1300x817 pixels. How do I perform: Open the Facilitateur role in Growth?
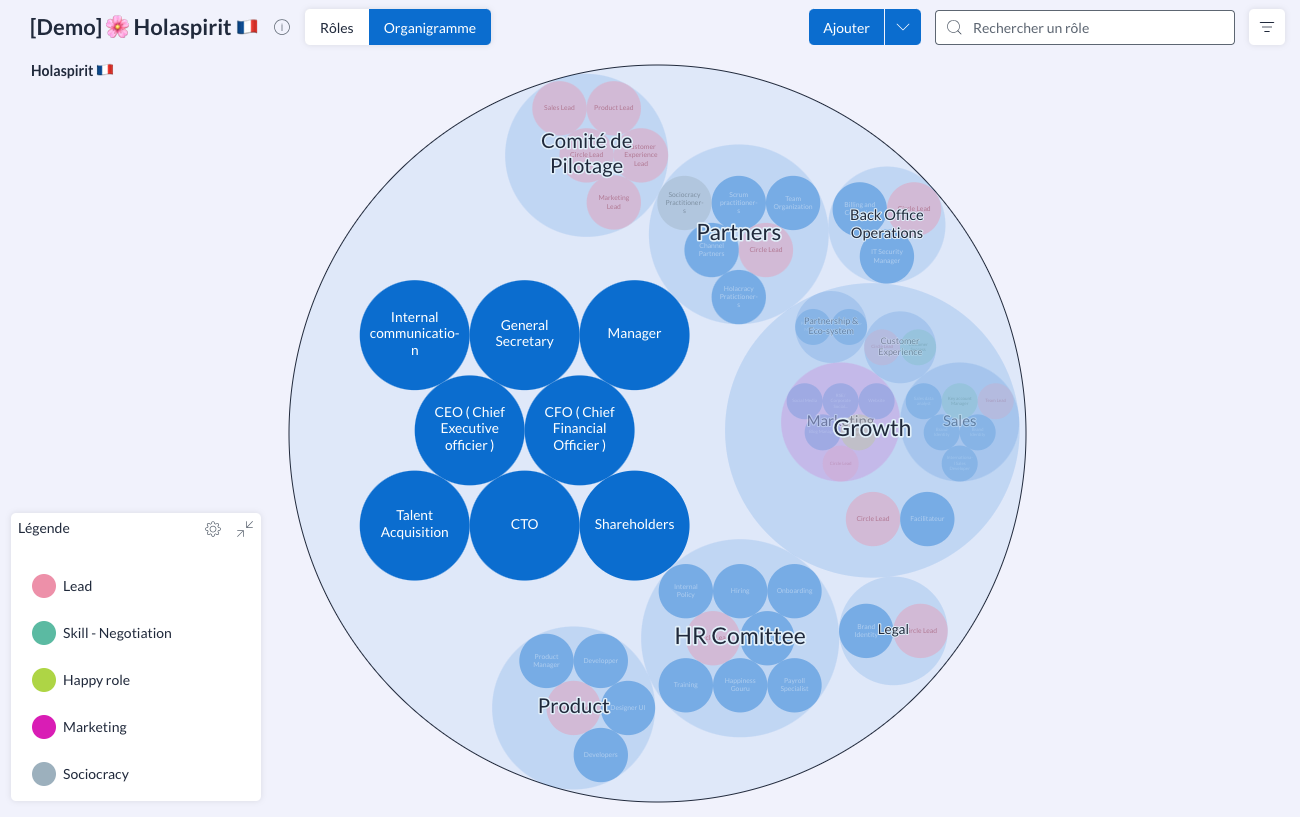tap(927, 519)
